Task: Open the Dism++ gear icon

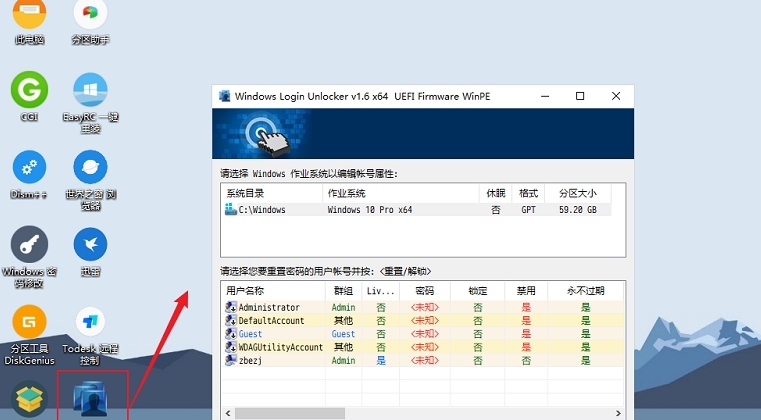Action: [x=30, y=167]
